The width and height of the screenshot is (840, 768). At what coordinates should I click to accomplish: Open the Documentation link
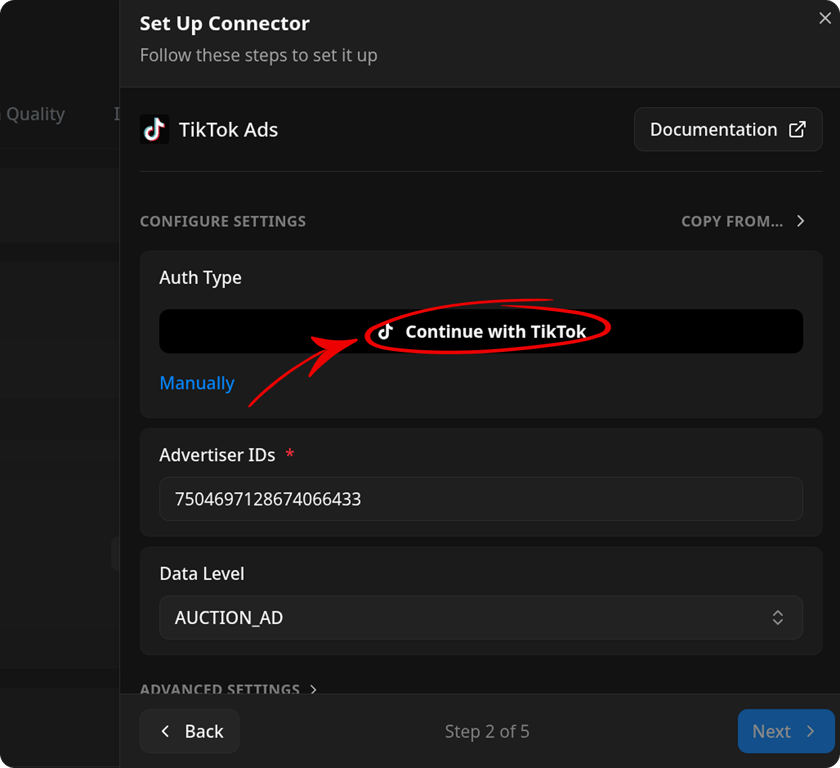tap(728, 129)
